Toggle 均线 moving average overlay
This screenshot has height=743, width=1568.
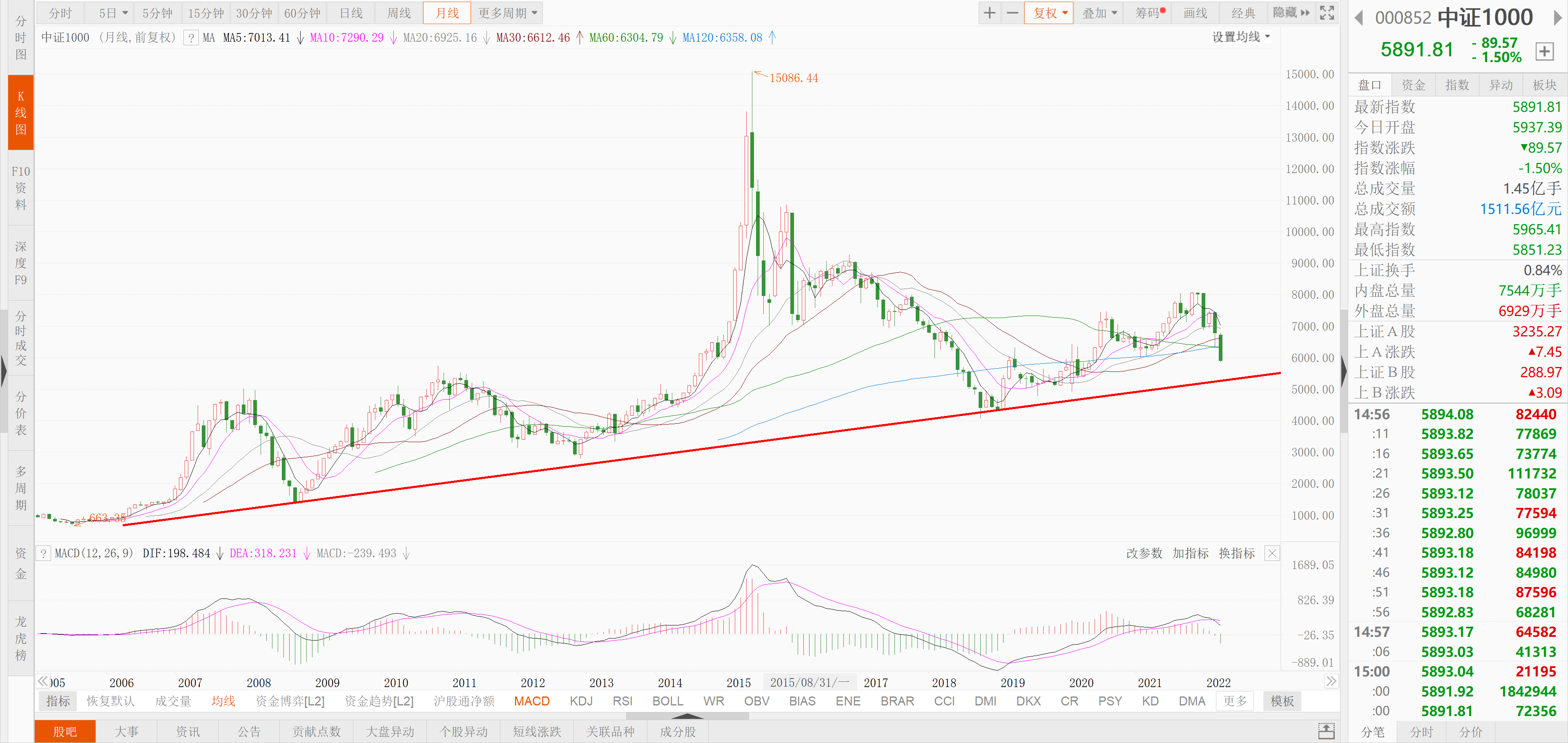223,701
